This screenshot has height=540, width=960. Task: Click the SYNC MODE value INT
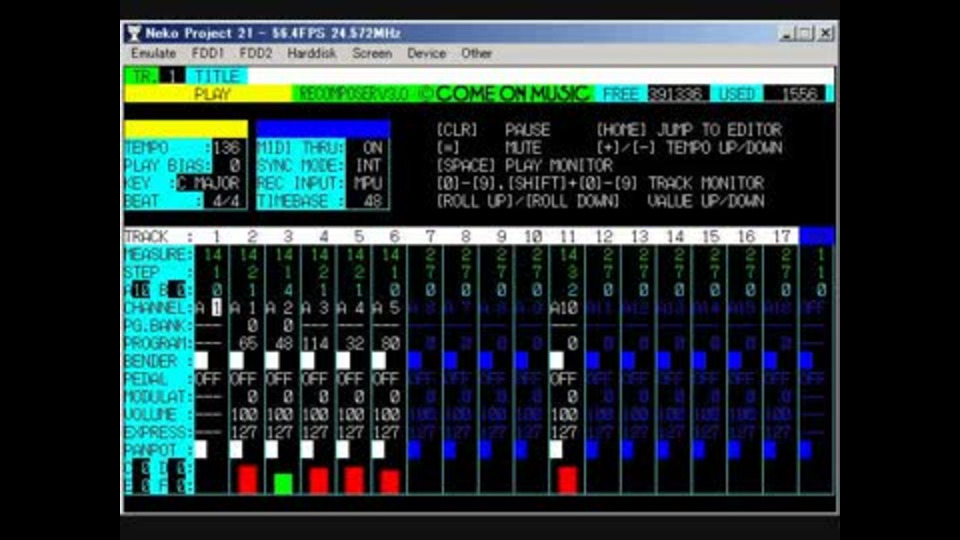[x=369, y=166]
